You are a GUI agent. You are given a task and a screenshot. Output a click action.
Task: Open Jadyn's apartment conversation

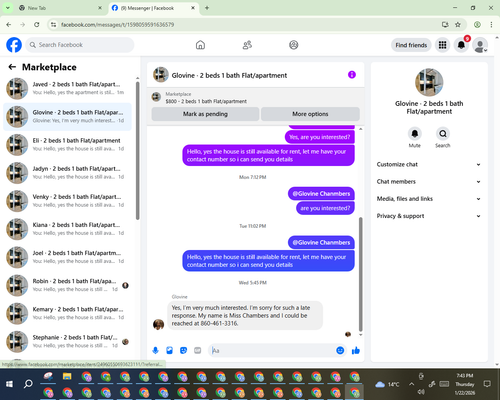68,173
